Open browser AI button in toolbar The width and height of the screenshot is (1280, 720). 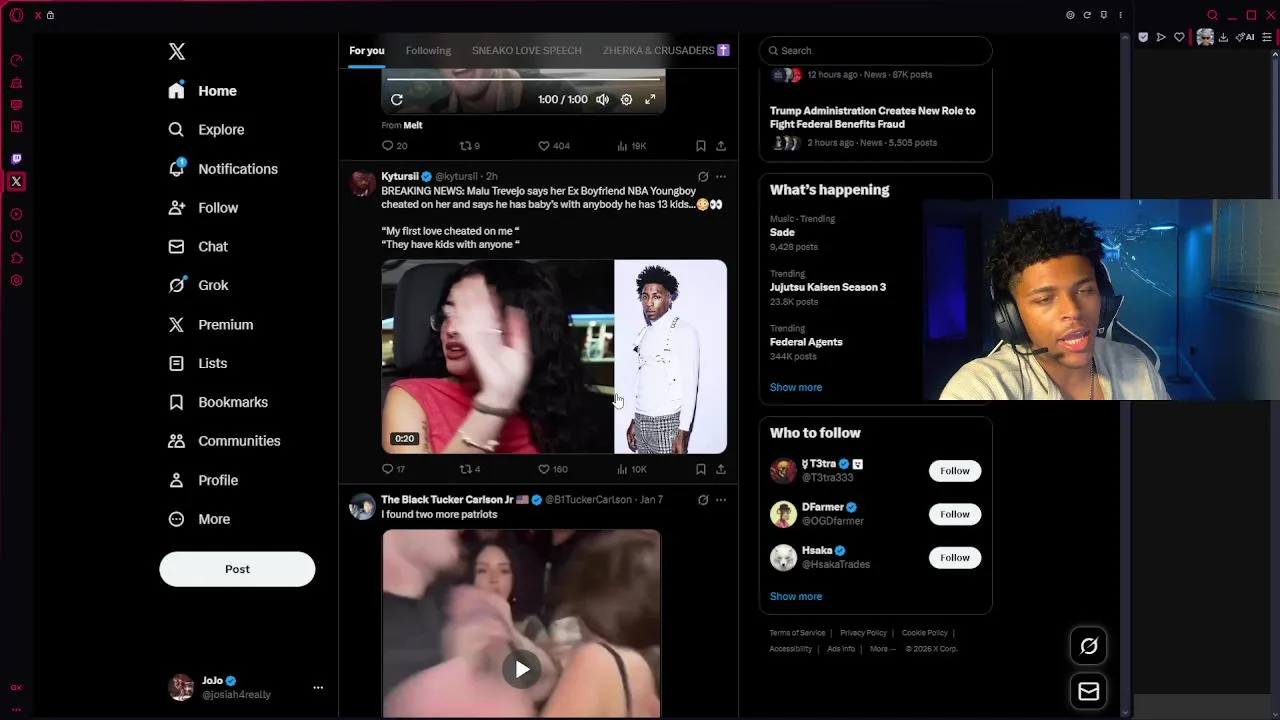[x=1245, y=37]
